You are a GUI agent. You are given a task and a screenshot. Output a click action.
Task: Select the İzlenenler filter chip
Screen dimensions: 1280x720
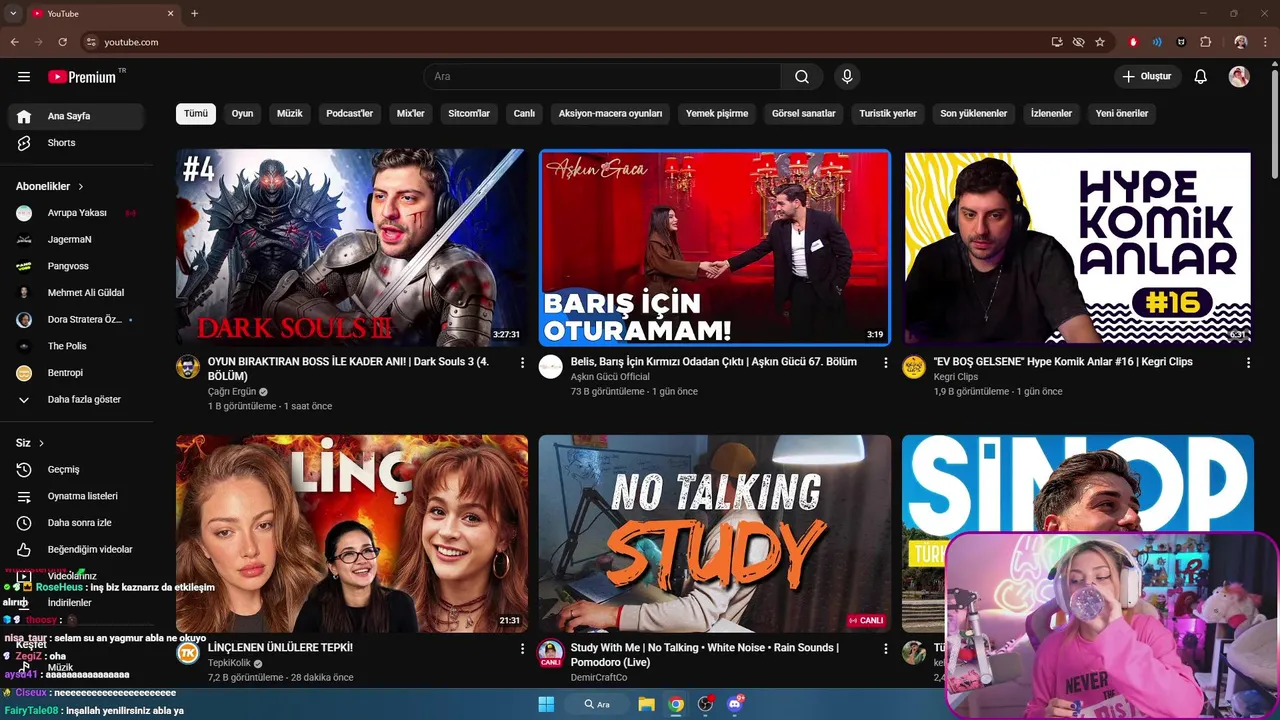[1051, 114]
